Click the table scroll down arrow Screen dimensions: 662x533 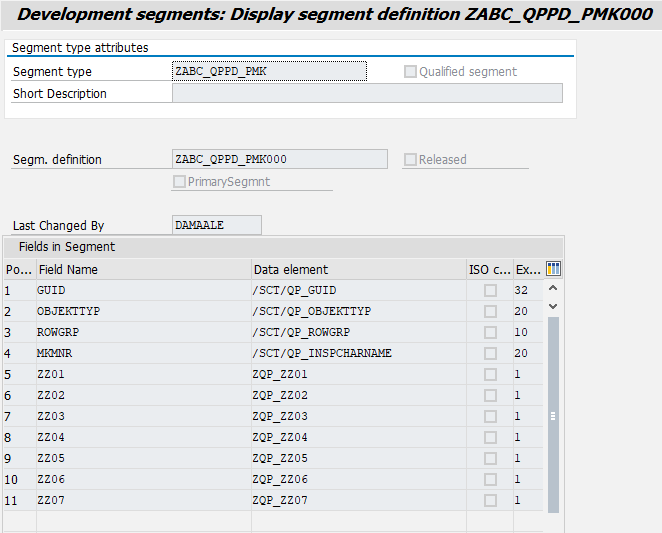[x=553, y=306]
